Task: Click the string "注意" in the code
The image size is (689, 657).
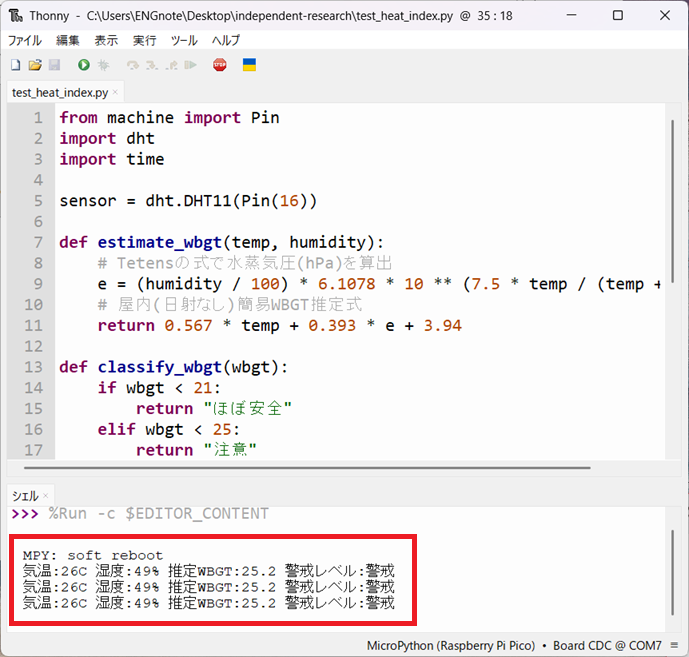Action: tap(230, 450)
